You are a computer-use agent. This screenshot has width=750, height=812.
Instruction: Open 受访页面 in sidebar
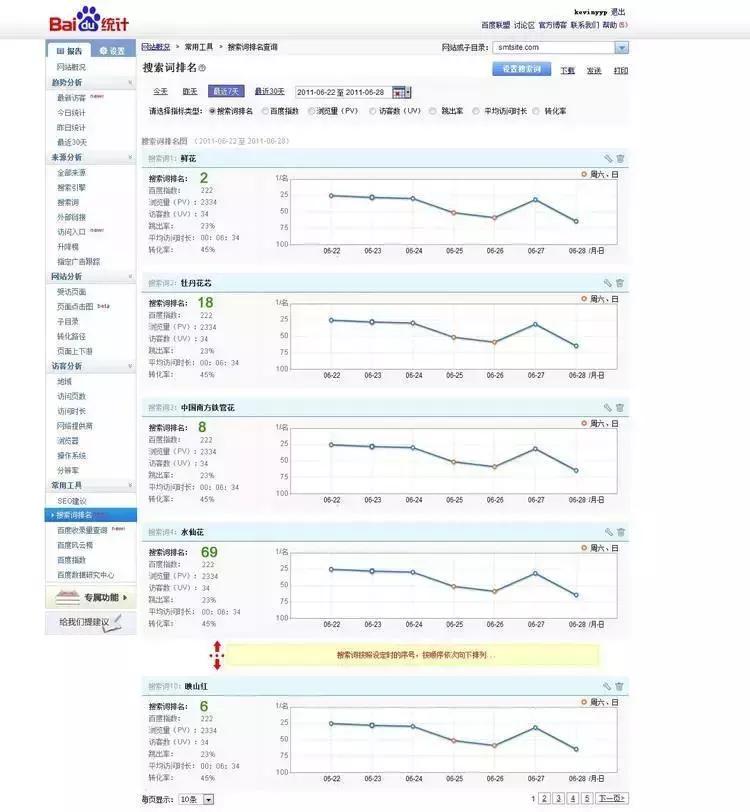(x=71, y=292)
